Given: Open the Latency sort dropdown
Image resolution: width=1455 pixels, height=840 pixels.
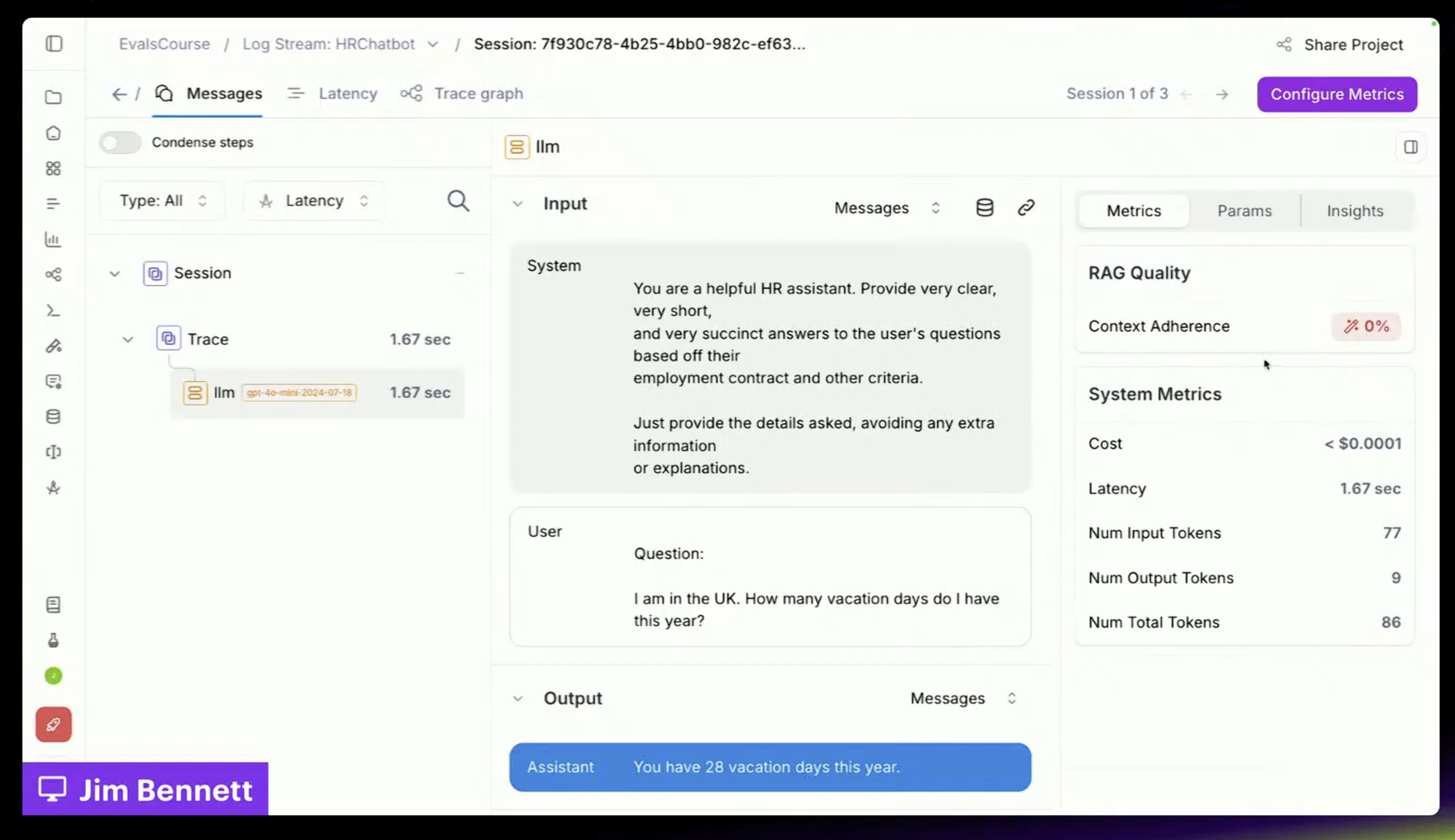Looking at the screenshot, I should [x=314, y=201].
